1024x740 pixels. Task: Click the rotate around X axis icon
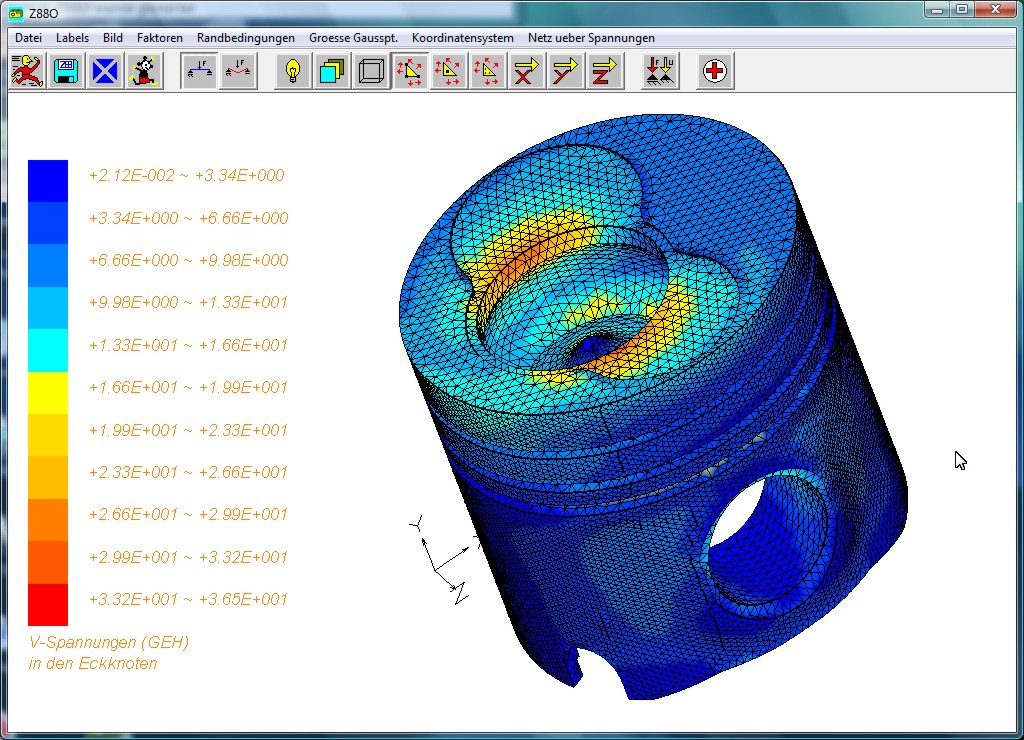(x=526, y=72)
